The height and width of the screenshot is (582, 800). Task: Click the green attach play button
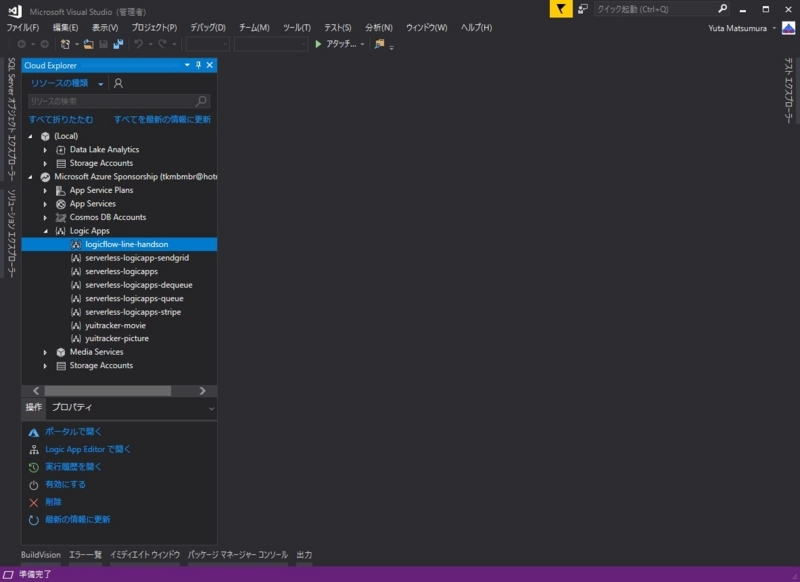(318, 44)
